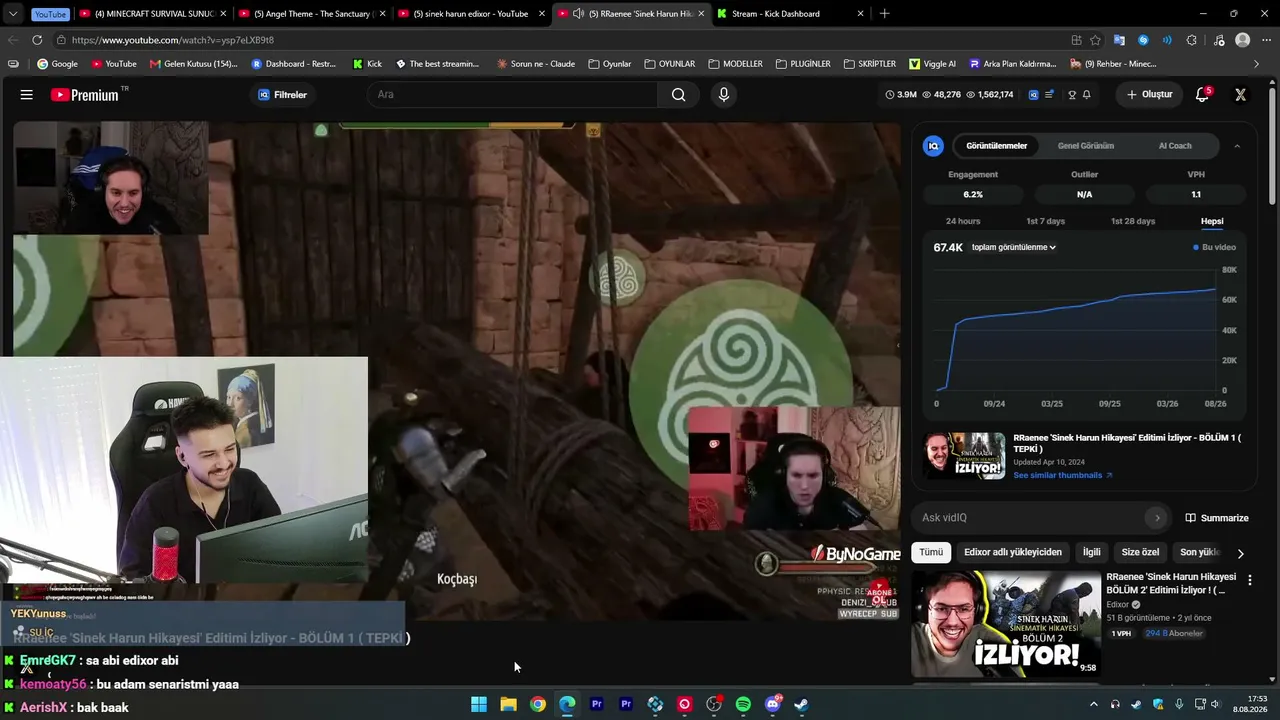
Task: Open the MODELLER bookmarks folder
Action: click(x=735, y=64)
